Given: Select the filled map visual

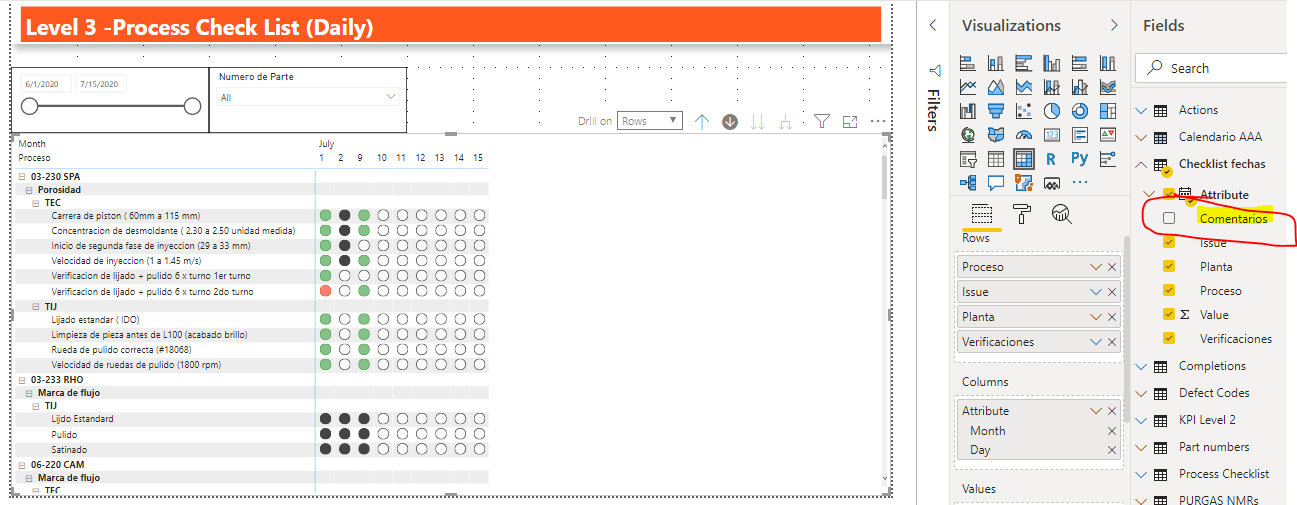Looking at the screenshot, I should pyautogui.click(x=996, y=135).
